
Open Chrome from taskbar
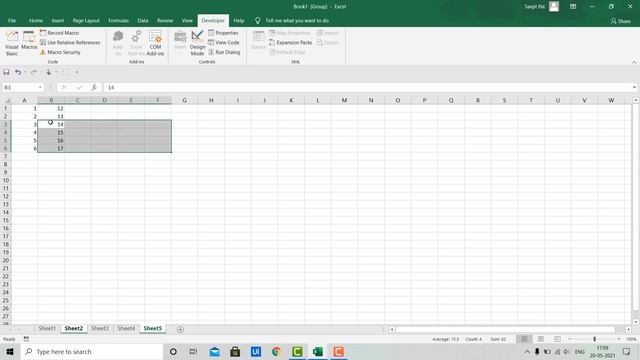tap(276, 351)
